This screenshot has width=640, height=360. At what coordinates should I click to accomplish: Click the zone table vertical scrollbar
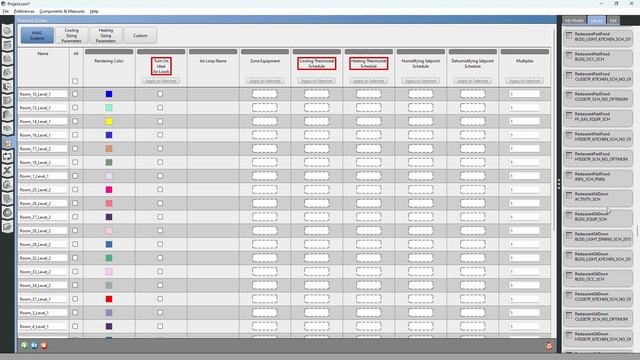pos(554,131)
